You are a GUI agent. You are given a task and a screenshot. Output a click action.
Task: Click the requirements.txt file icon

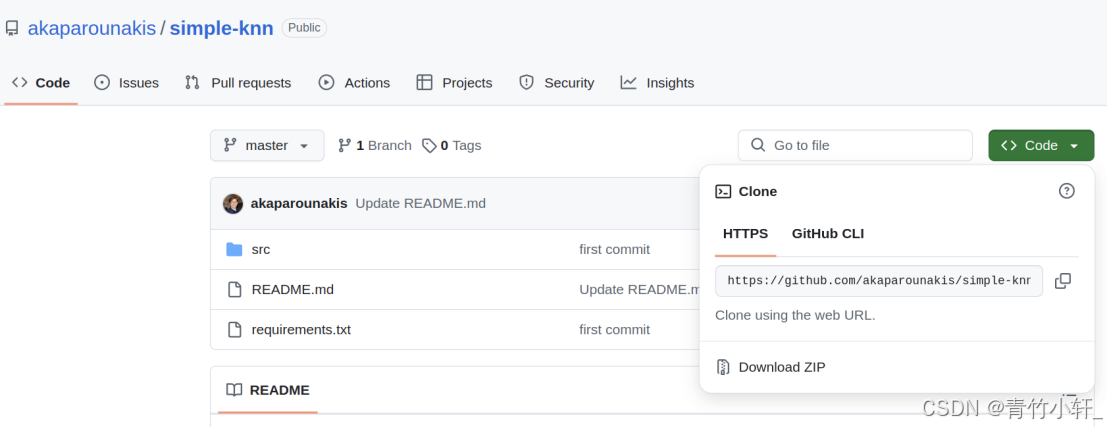(234, 329)
